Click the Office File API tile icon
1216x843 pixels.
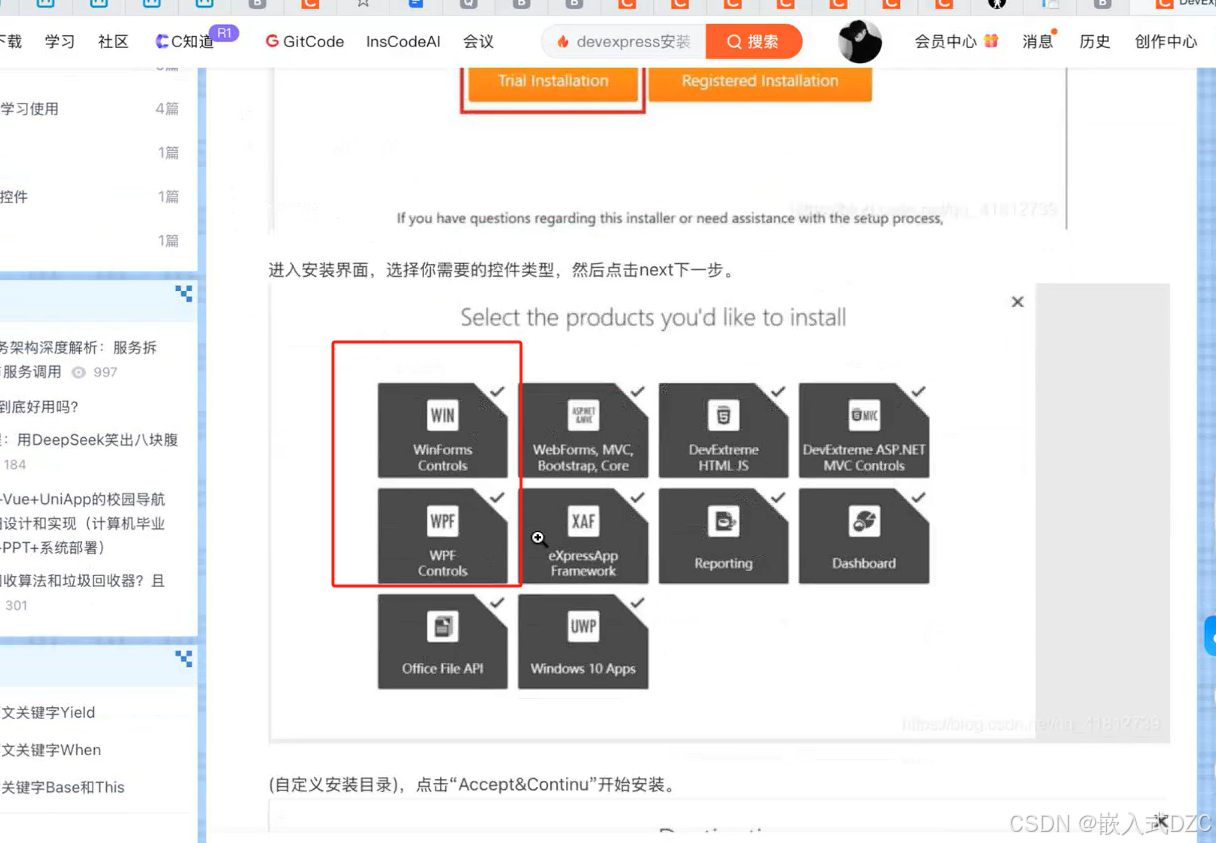click(443, 626)
